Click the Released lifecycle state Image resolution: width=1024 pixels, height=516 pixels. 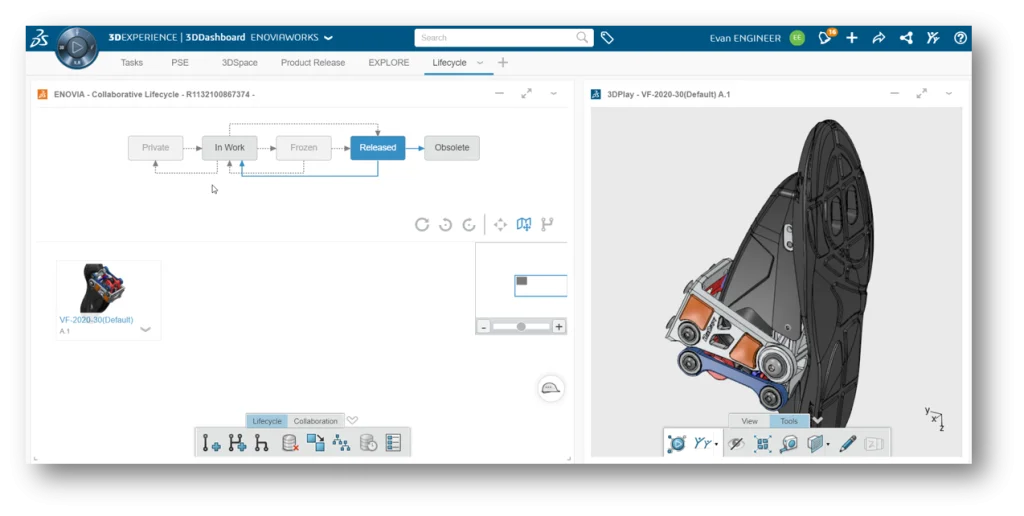click(377, 147)
